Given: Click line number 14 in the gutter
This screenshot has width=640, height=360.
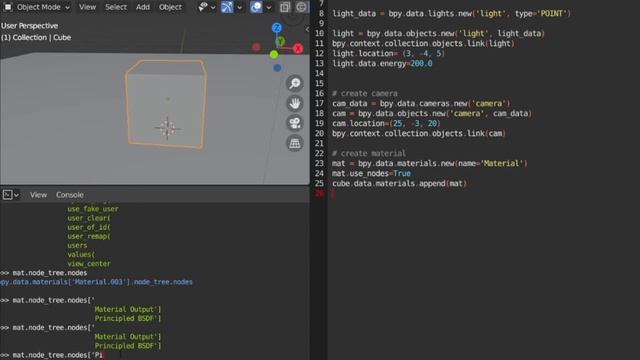Looking at the screenshot, I should click(319, 73).
